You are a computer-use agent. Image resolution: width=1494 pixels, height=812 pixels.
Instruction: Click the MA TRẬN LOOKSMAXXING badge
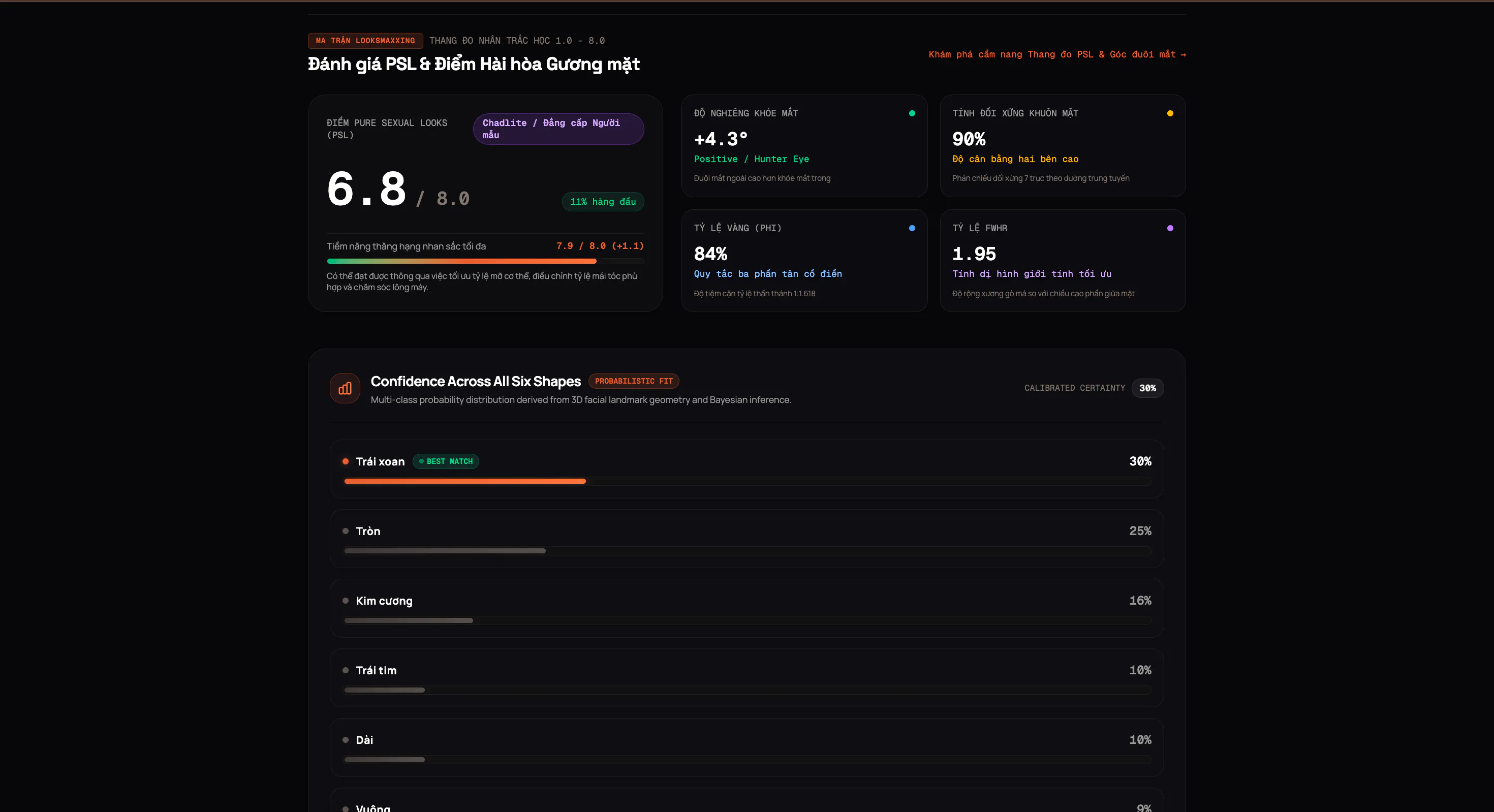(x=365, y=41)
